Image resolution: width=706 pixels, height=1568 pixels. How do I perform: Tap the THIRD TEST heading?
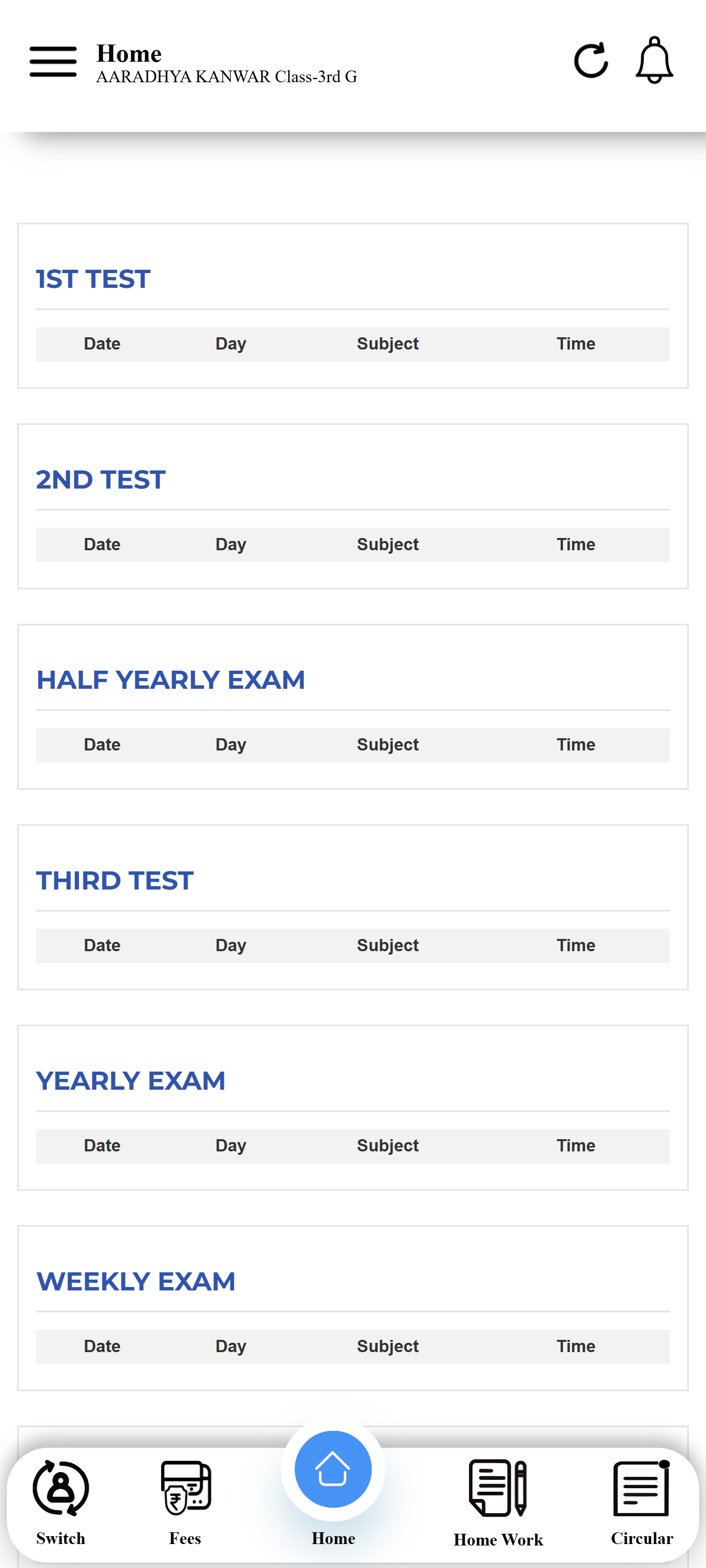point(115,881)
